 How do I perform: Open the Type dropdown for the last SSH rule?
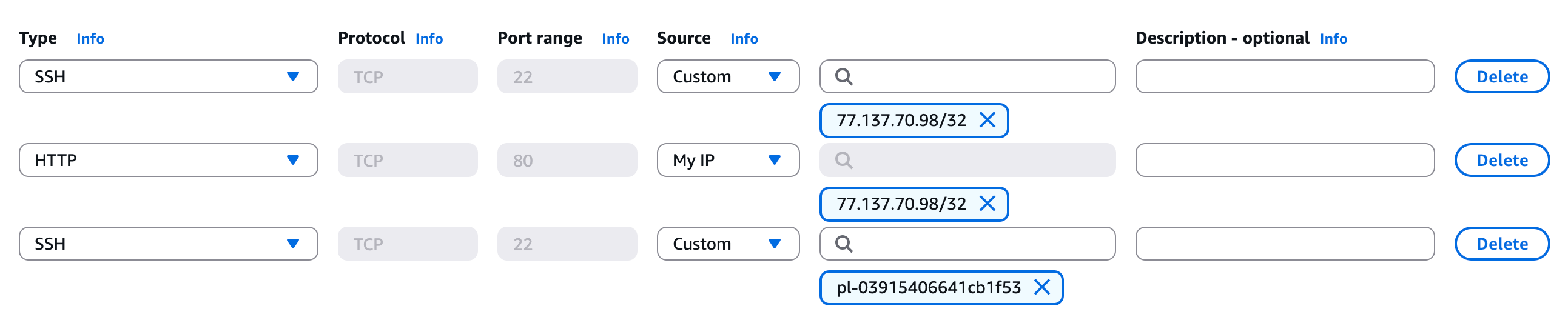tap(168, 244)
